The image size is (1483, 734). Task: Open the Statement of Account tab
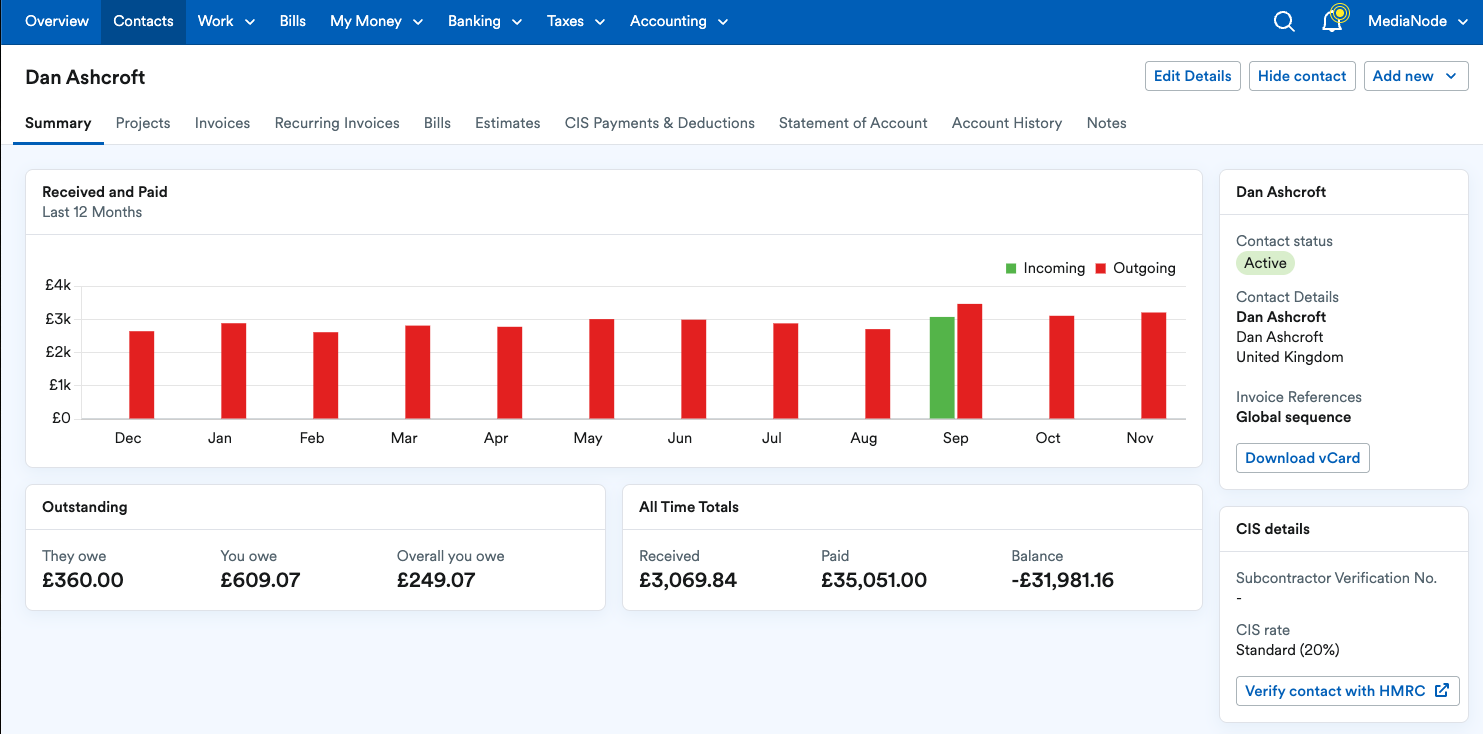853,123
